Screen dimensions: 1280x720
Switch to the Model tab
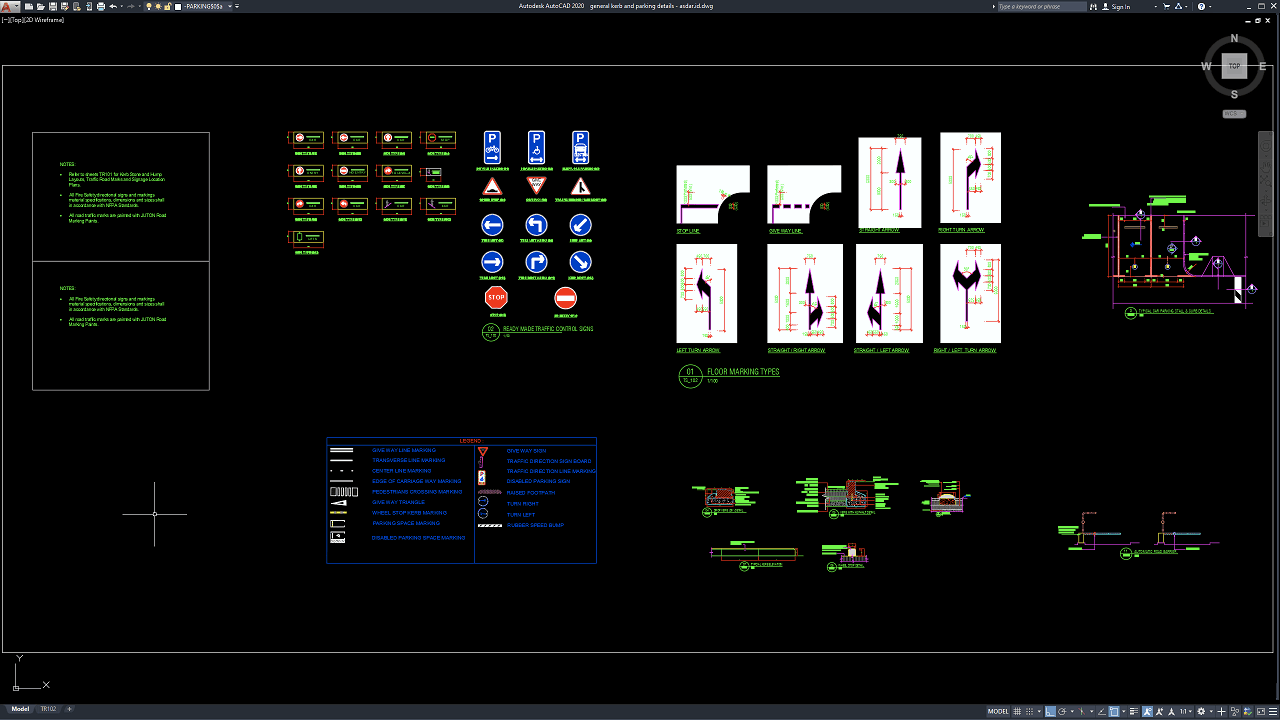(x=20, y=709)
